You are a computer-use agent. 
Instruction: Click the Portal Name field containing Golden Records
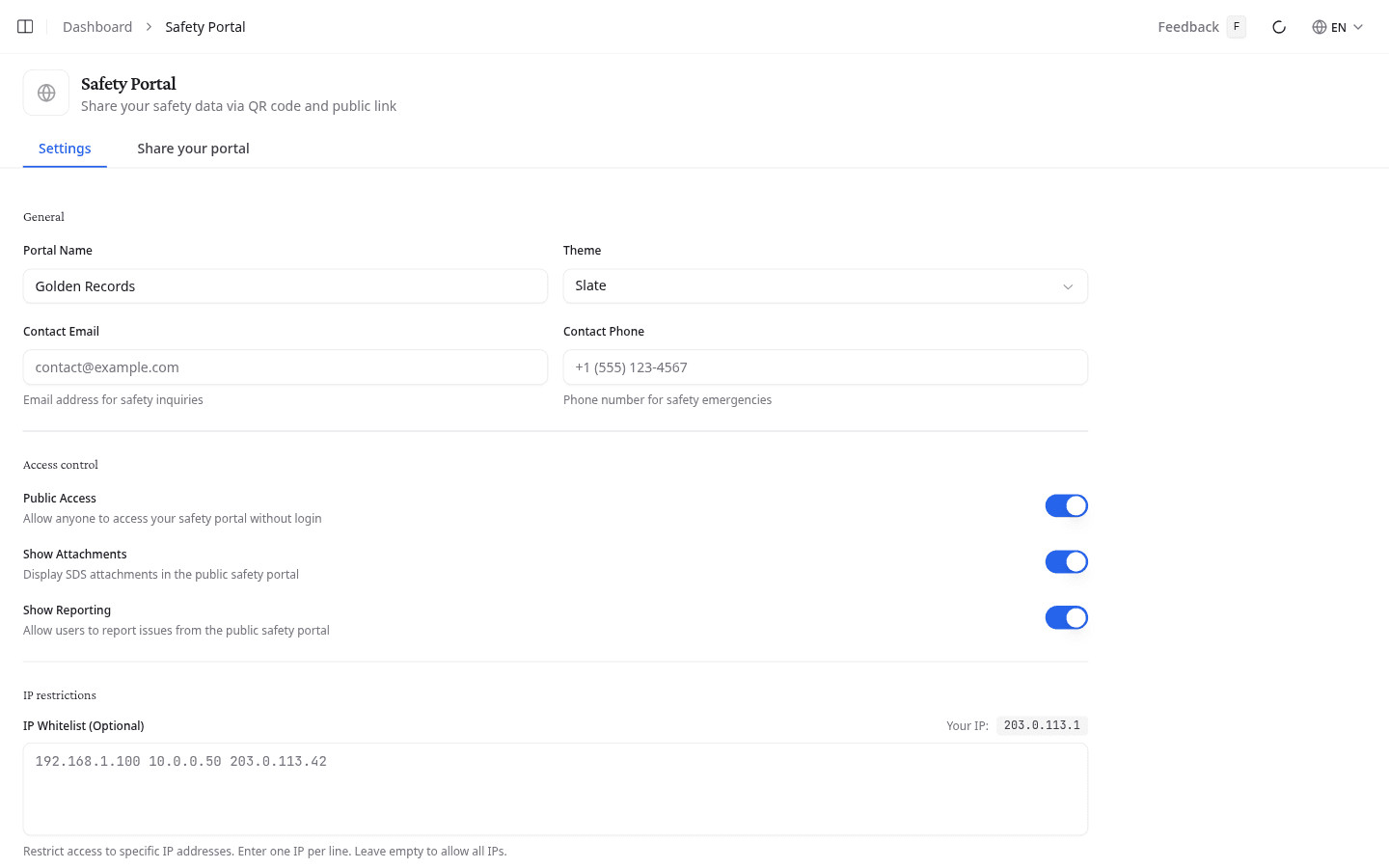coord(286,285)
